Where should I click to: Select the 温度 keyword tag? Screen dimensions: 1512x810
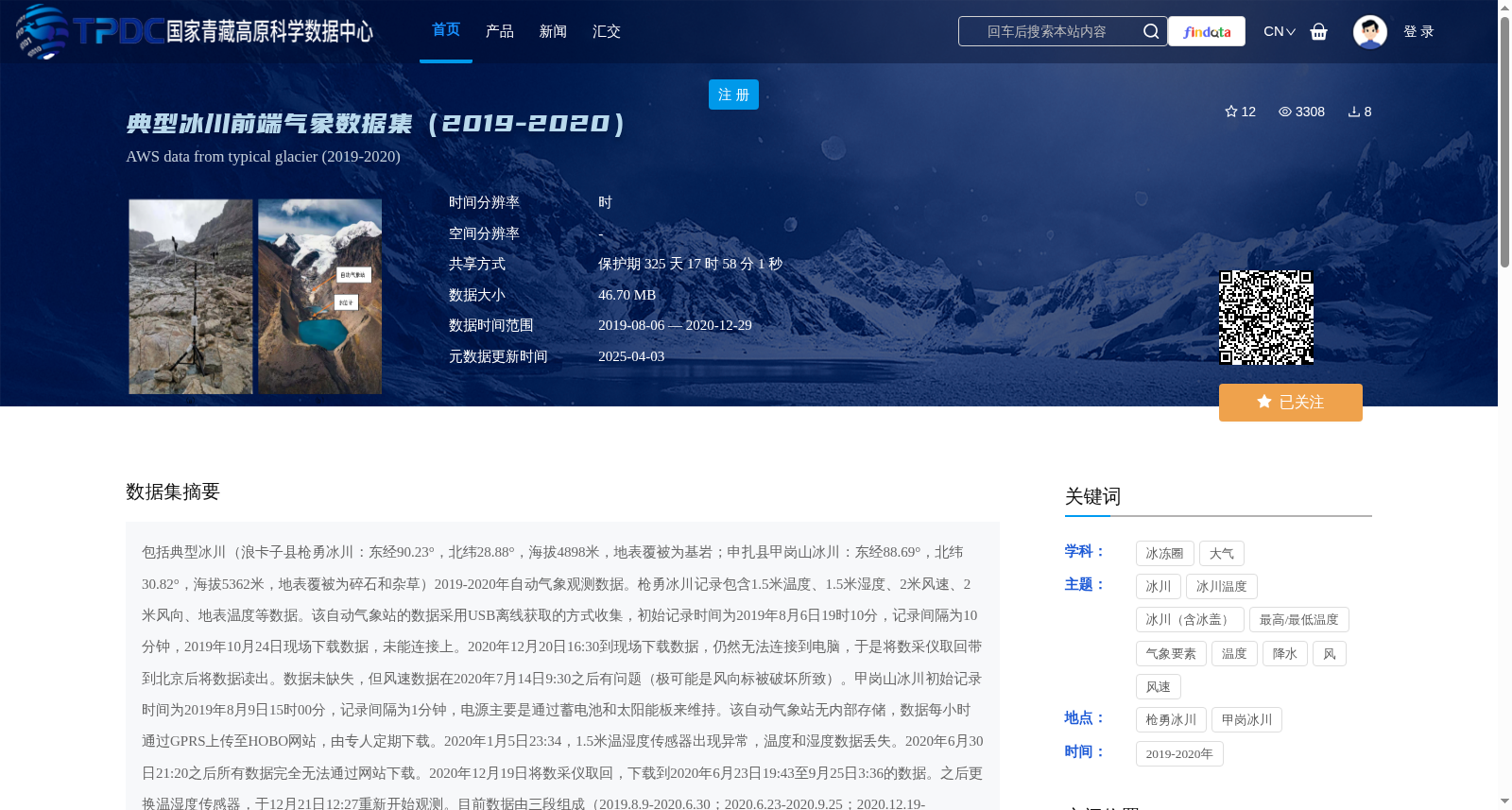click(x=1234, y=653)
